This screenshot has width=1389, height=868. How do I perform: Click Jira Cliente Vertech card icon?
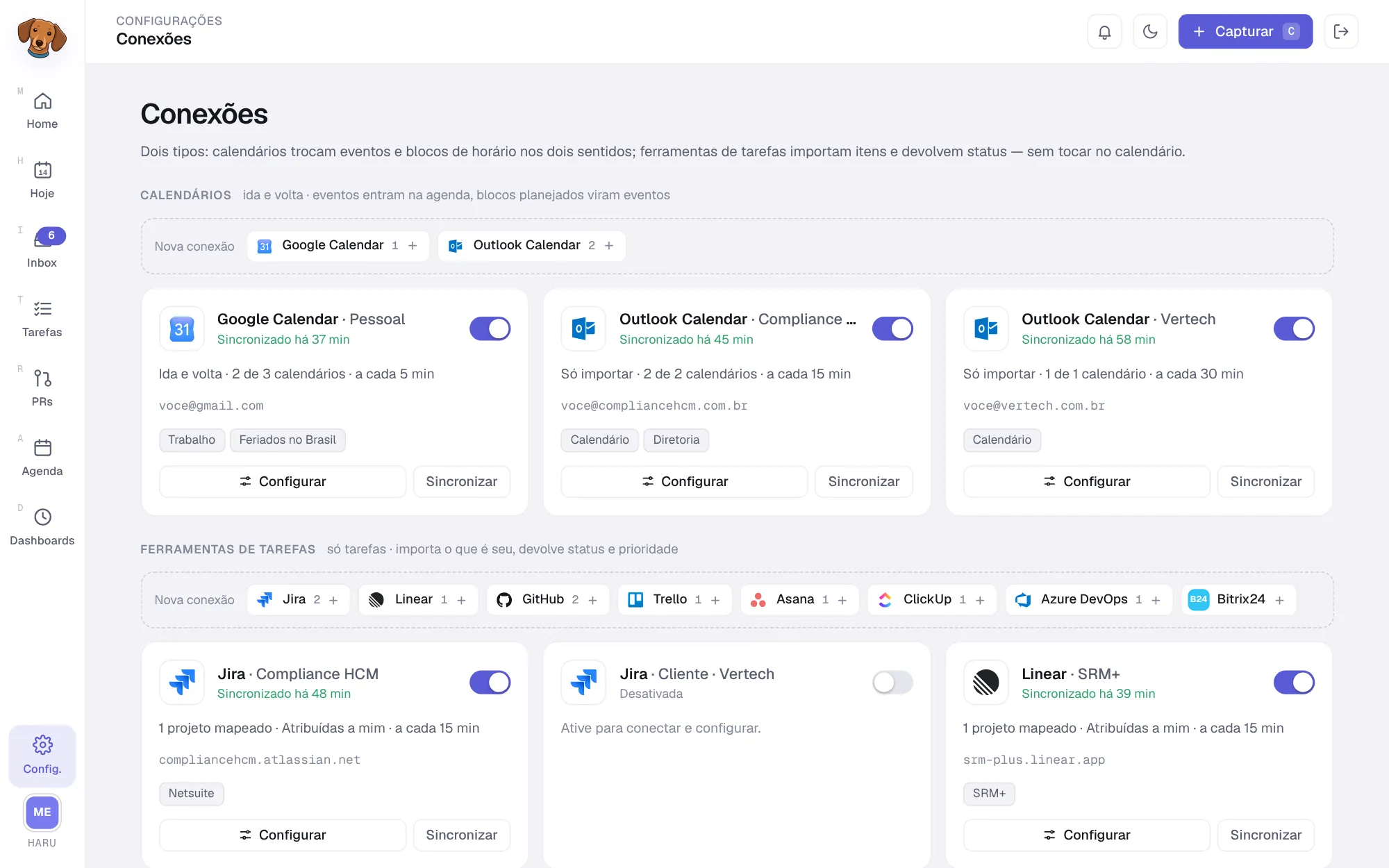[x=583, y=683]
